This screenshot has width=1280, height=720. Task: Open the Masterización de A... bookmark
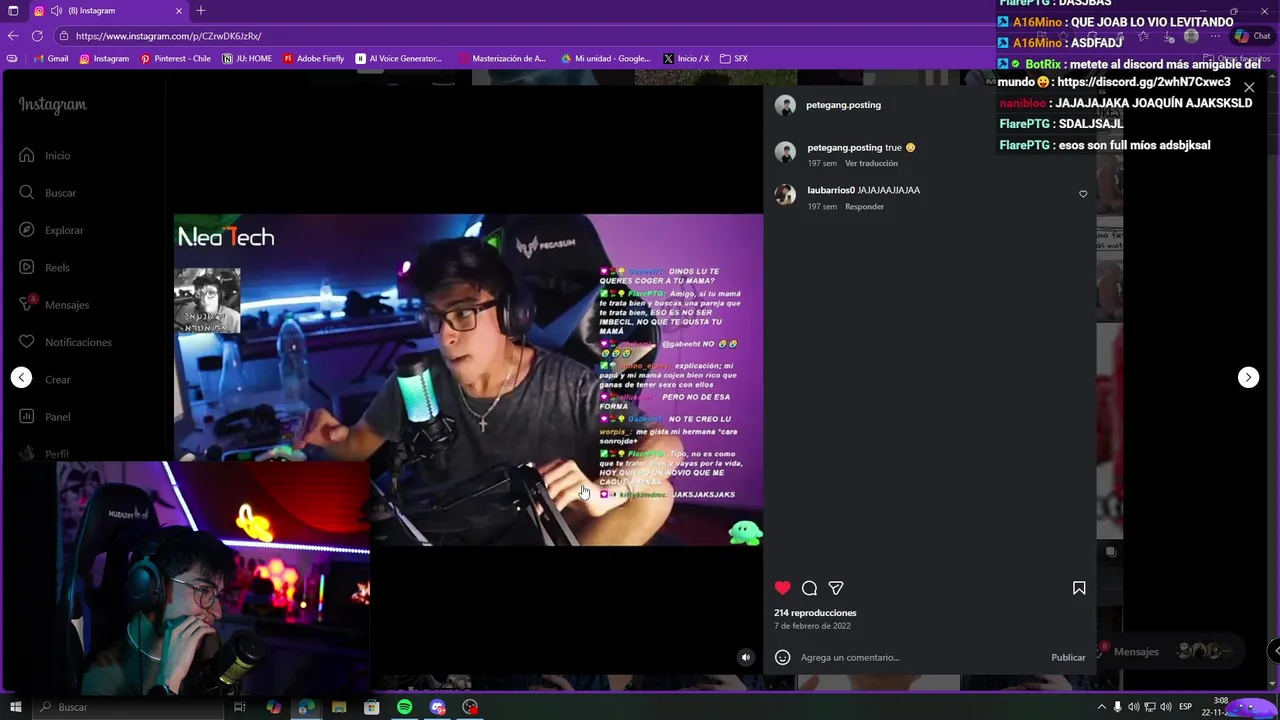tap(503, 59)
